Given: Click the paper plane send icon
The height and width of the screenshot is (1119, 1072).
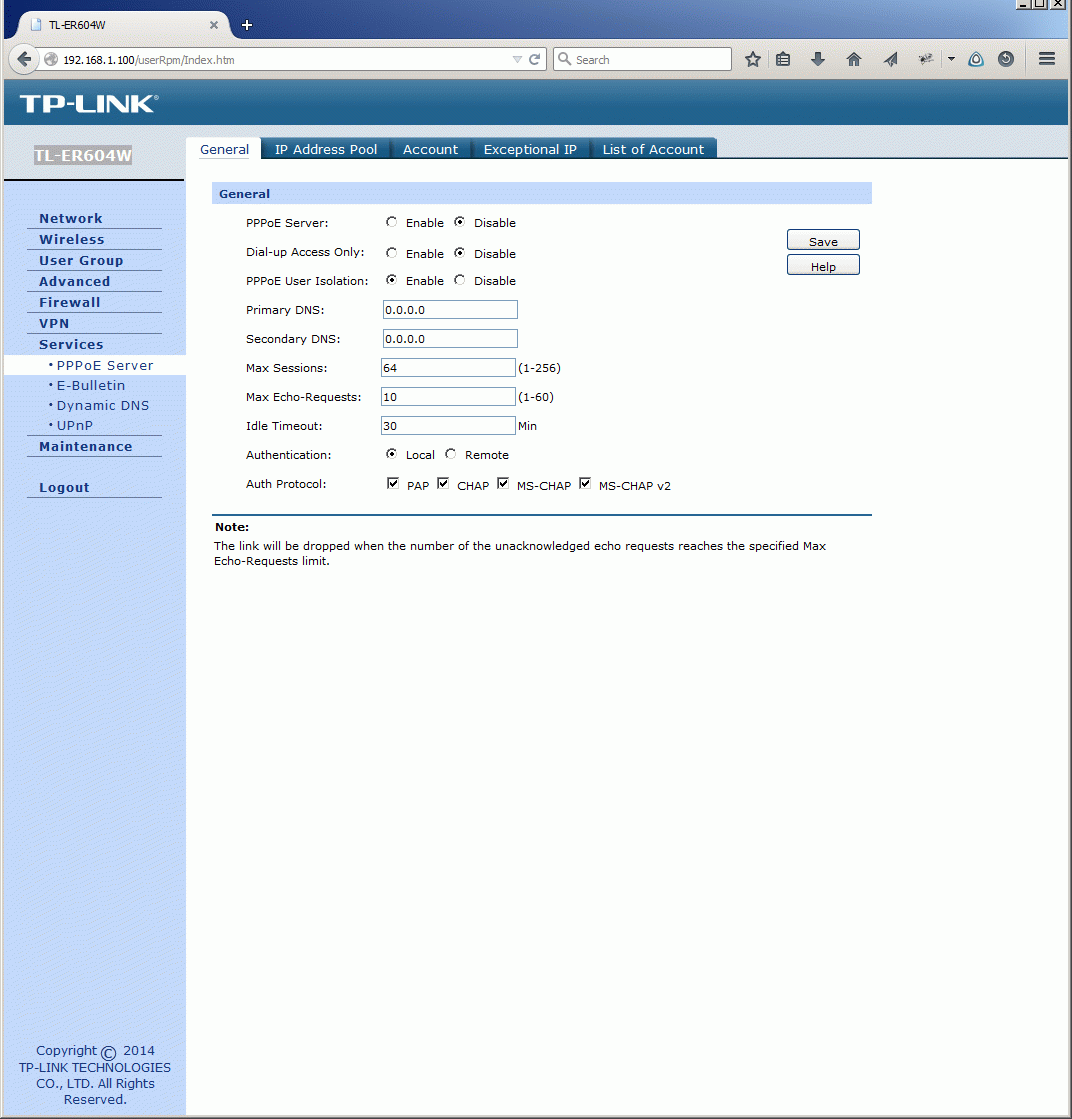Looking at the screenshot, I should coord(890,59).
